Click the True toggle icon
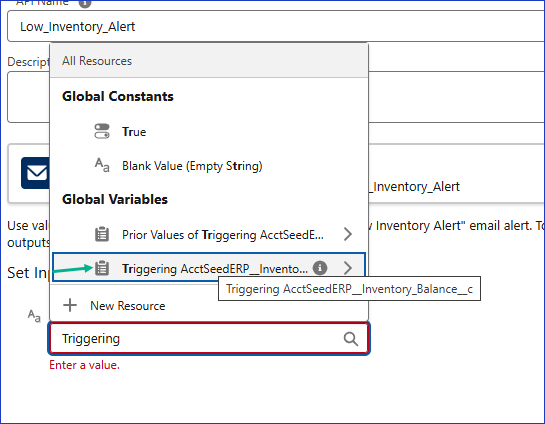Image resolution: width=545 pixels, height=424 pixels. click(102, 131)
